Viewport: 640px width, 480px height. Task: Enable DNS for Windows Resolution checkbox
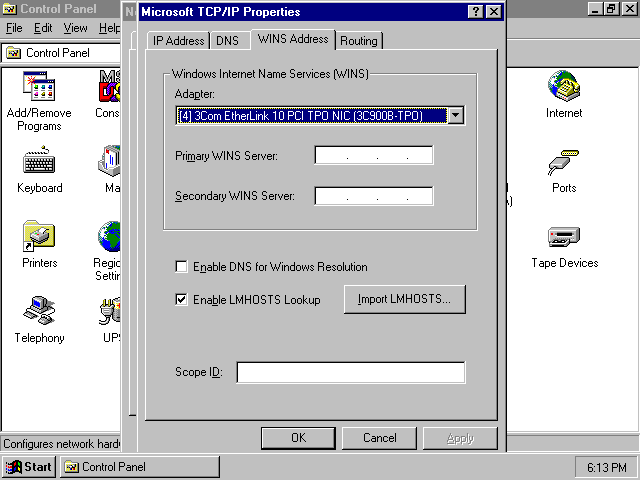181,267
